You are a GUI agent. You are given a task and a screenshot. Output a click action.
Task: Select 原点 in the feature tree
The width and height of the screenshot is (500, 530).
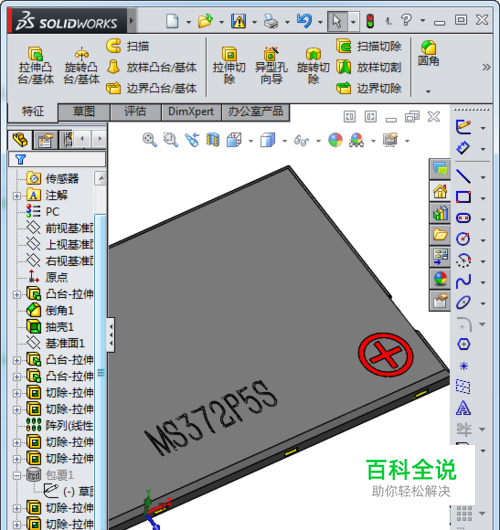click(x=48, y=277)
